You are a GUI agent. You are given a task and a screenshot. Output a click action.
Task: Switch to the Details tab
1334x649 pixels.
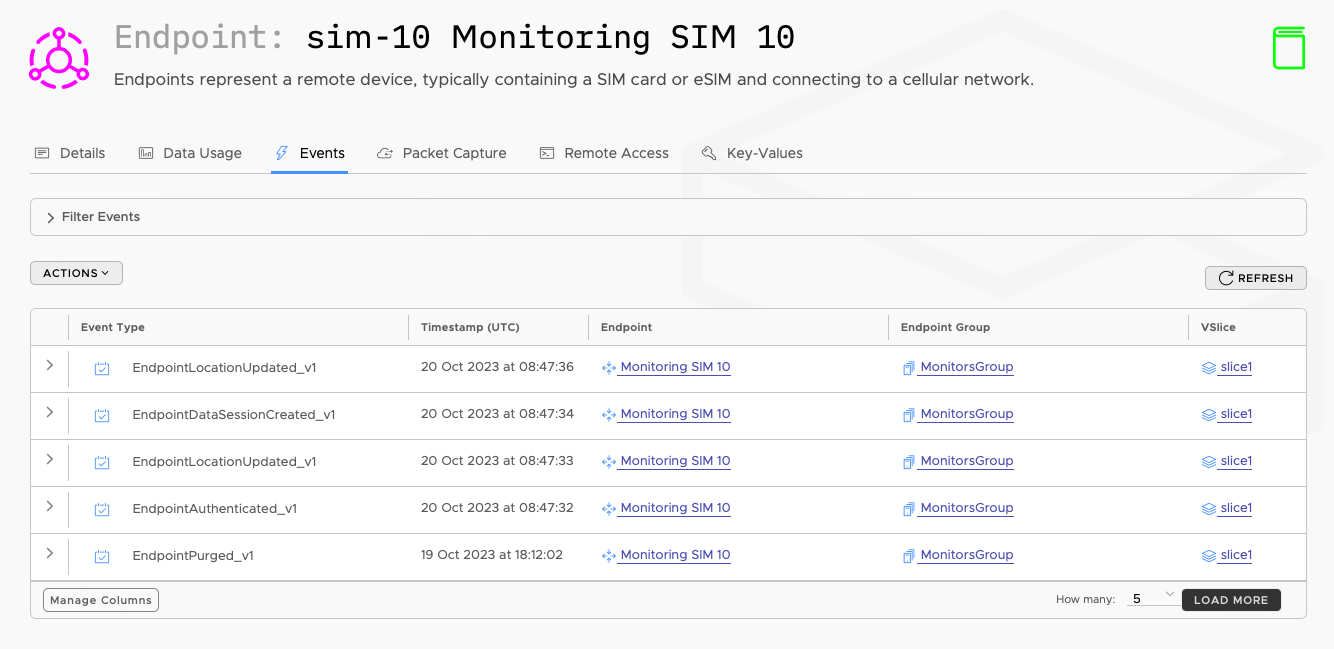click(x=70, y=153)
